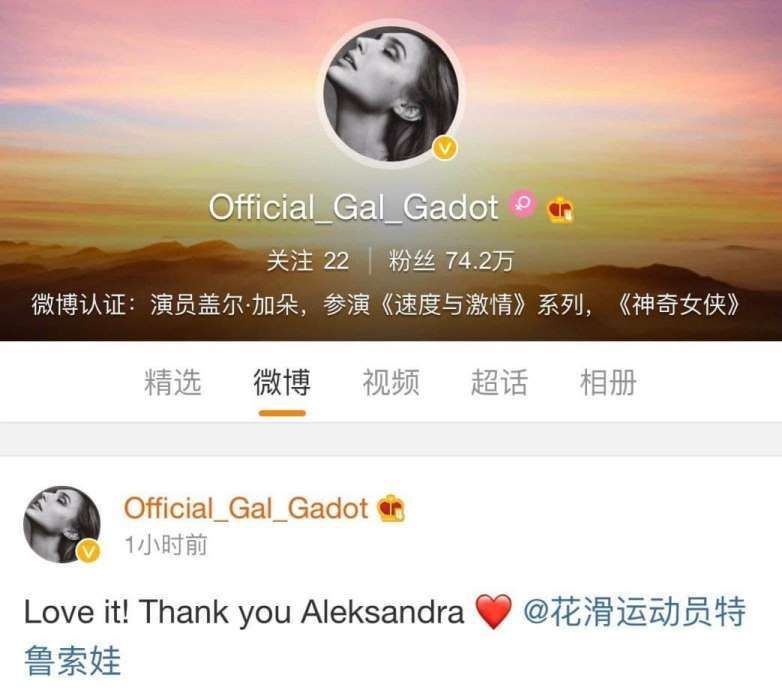Click the crown icon beside post username
782x695 pixels.
[391, 509]
